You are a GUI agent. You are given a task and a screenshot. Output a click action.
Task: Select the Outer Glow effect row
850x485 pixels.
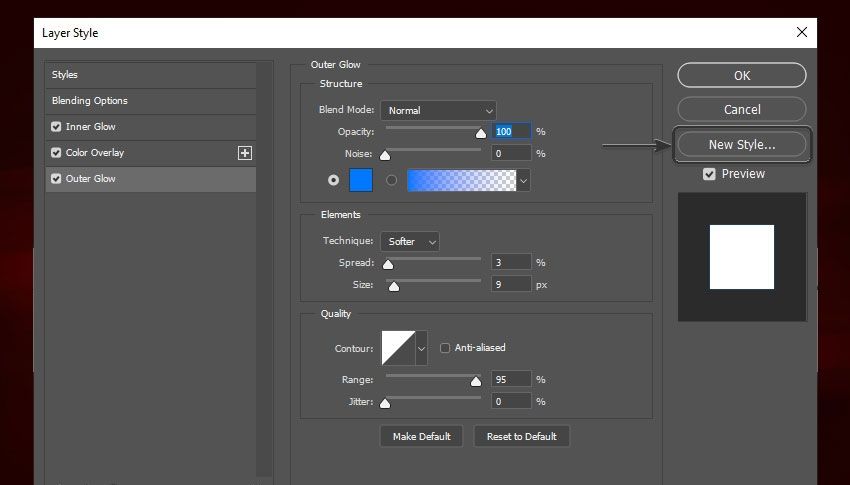click(x=151, y=179)
